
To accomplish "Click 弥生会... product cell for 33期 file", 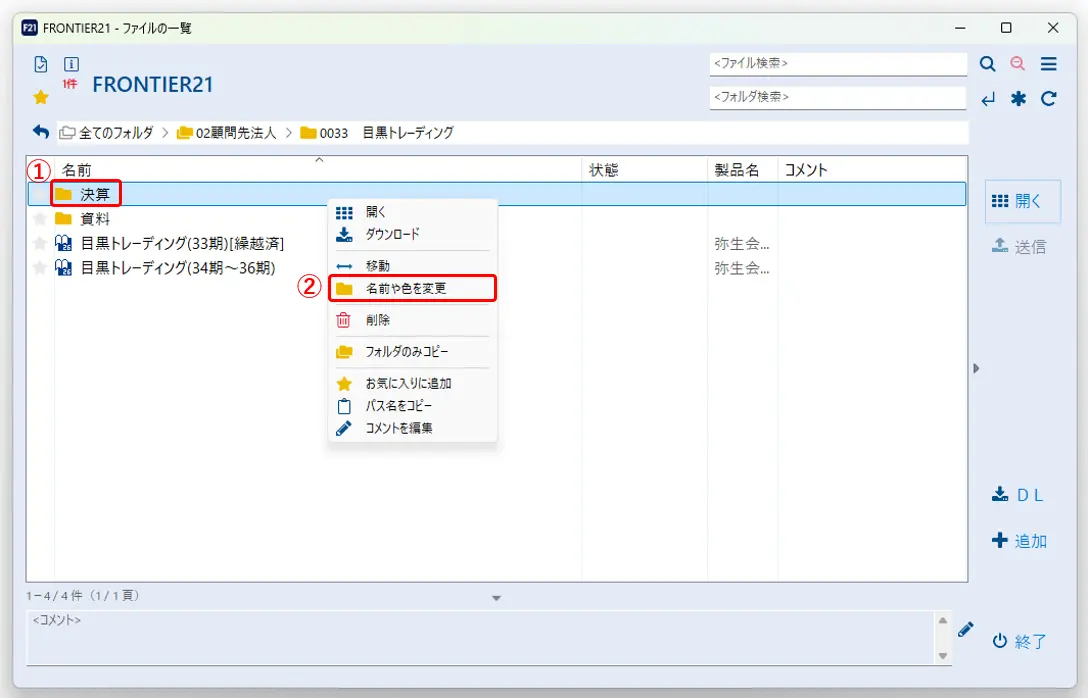I will click(x=742, y=244).
